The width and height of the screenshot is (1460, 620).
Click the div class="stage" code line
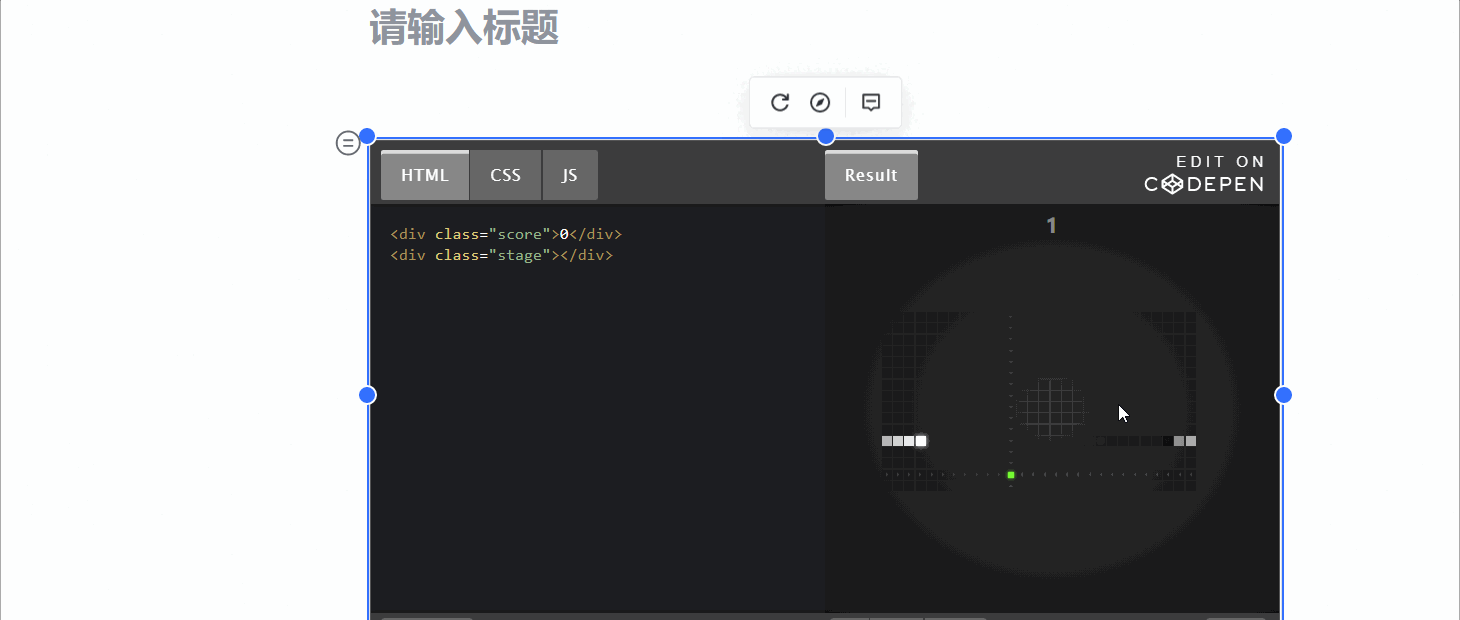(x=501, y=255)
